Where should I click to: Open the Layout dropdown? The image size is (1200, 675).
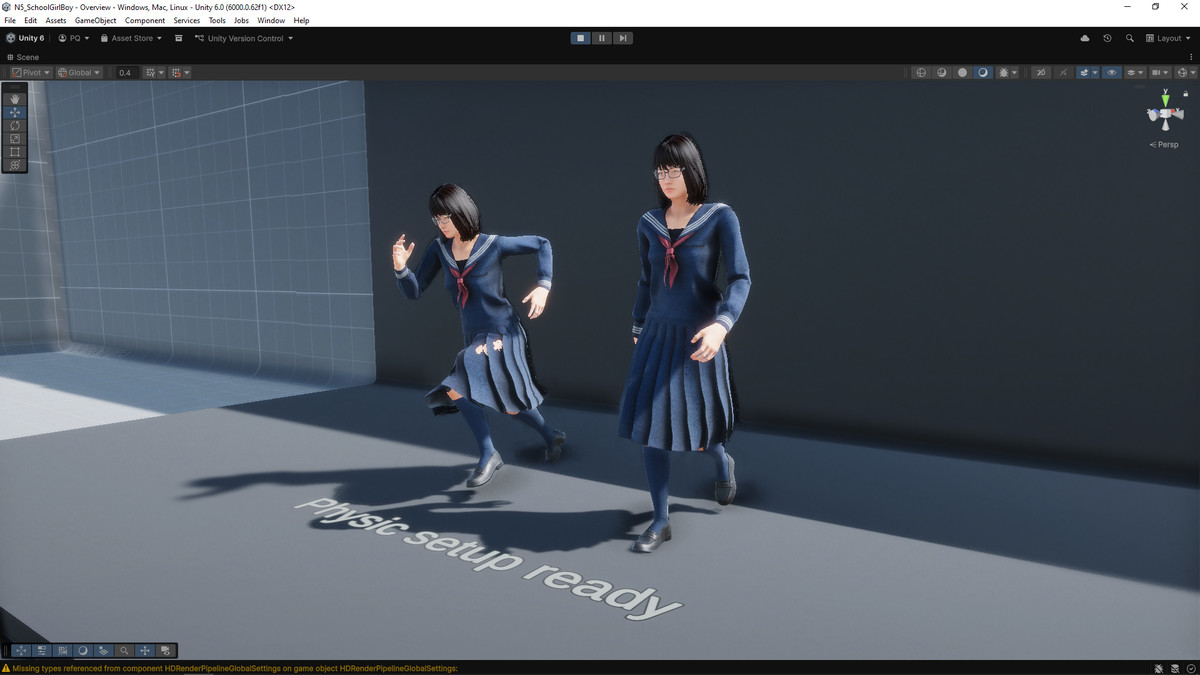pos(1166,38)
